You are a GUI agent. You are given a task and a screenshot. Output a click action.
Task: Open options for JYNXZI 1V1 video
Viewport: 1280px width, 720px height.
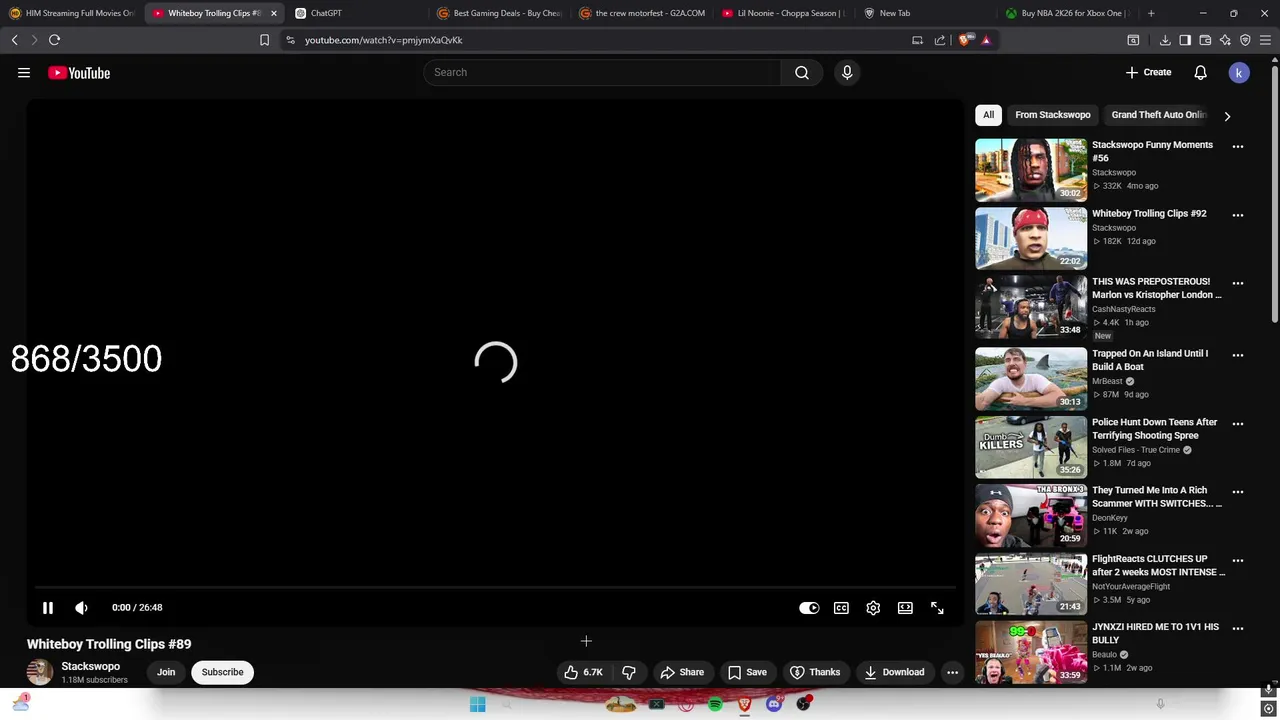[1238, 629]
